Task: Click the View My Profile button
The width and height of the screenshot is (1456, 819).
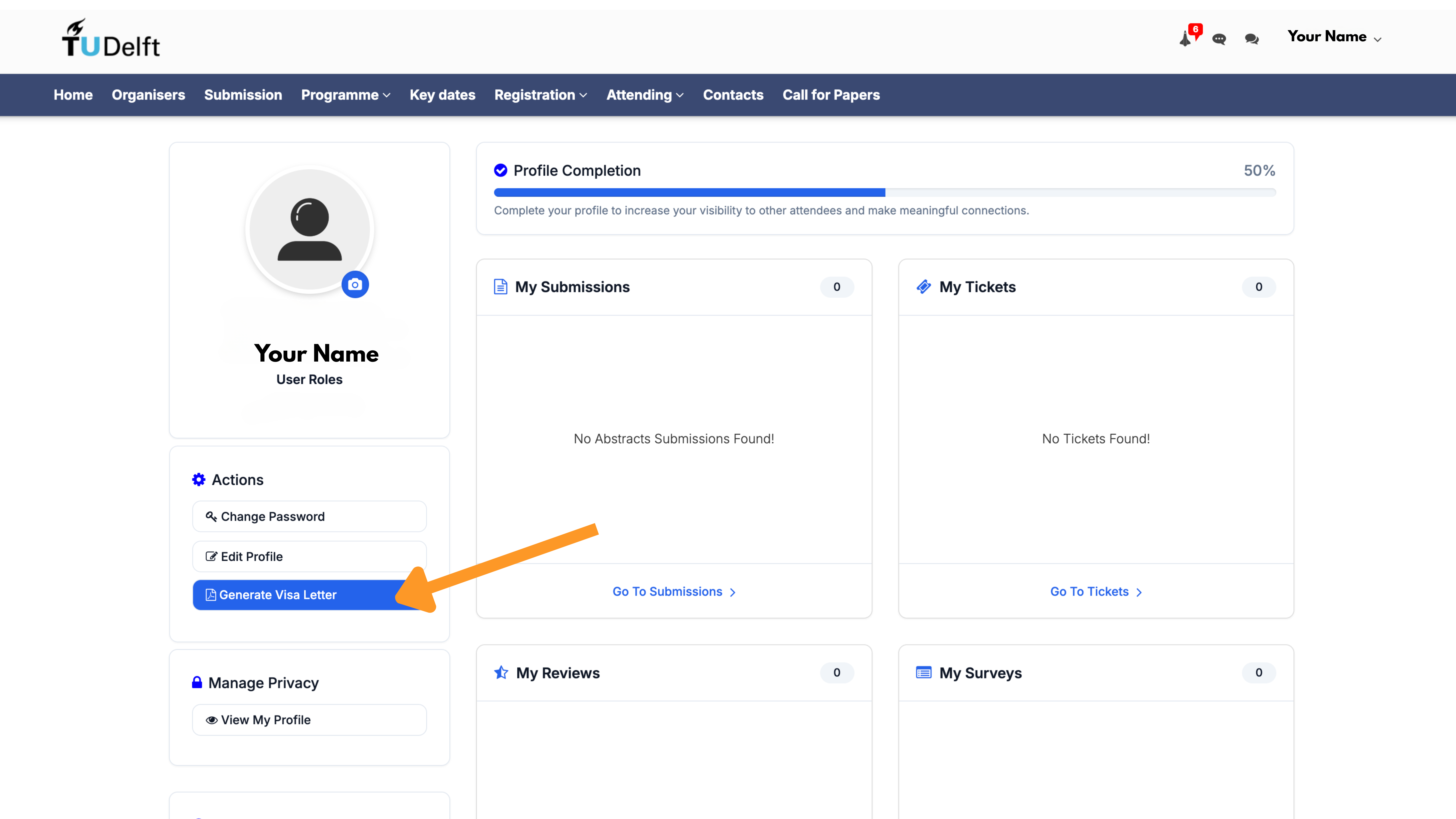Action: pos(309,720)
